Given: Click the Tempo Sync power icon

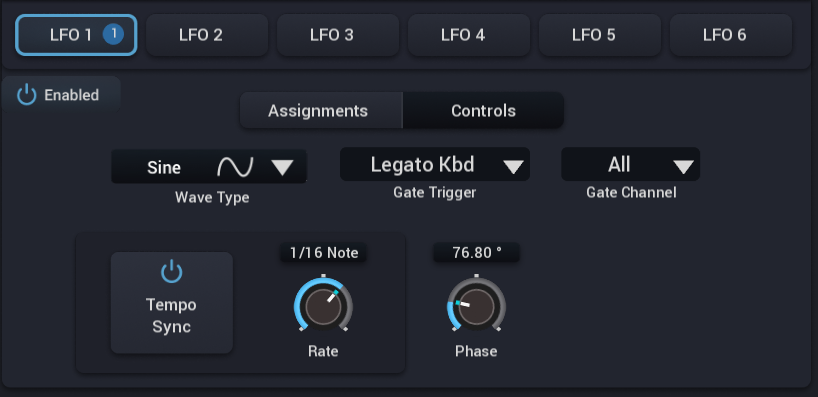Looking at the screenshot, I should pyautogui.click(x=172, y=272).
